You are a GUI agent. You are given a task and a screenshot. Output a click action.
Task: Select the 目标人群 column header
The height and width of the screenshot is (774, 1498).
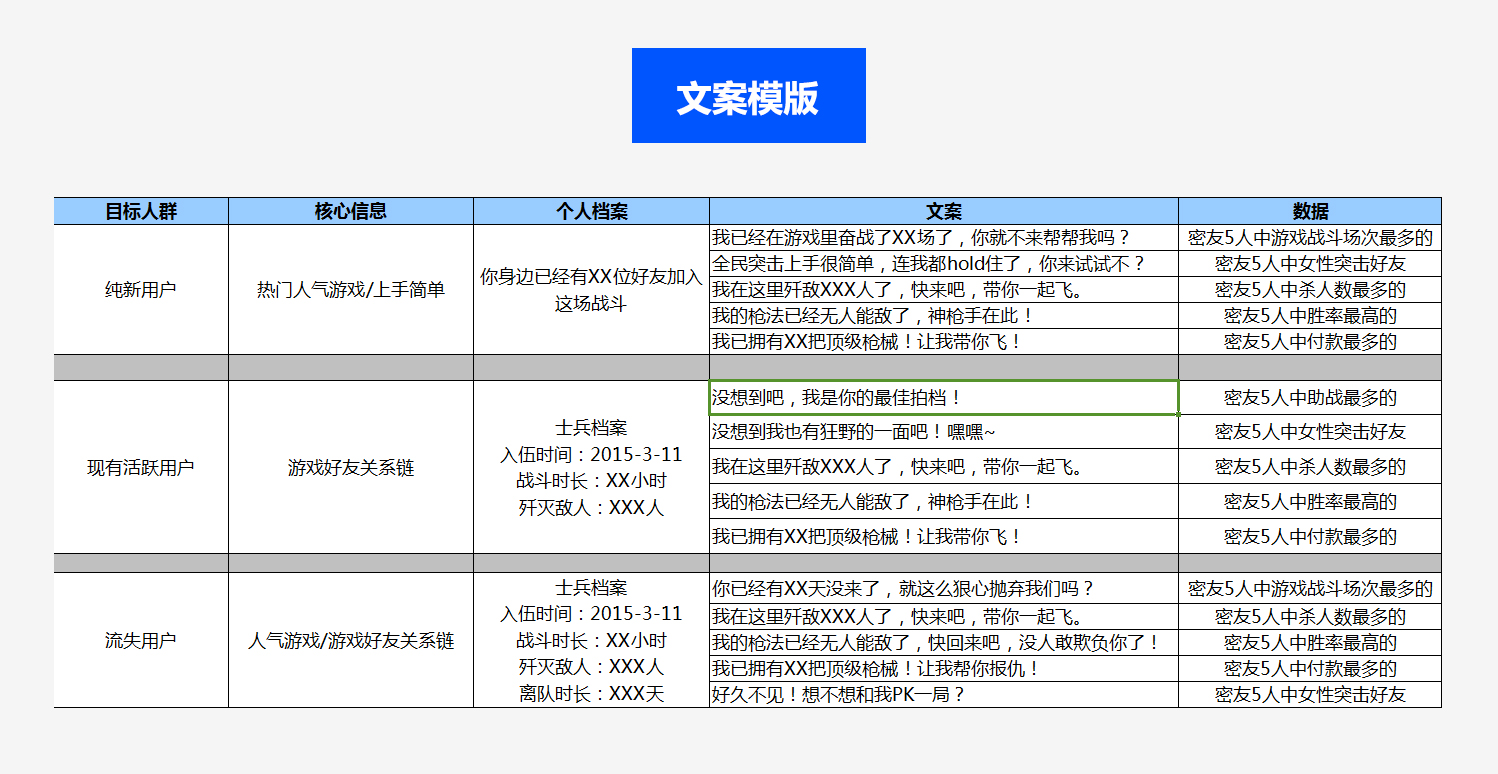141,211
